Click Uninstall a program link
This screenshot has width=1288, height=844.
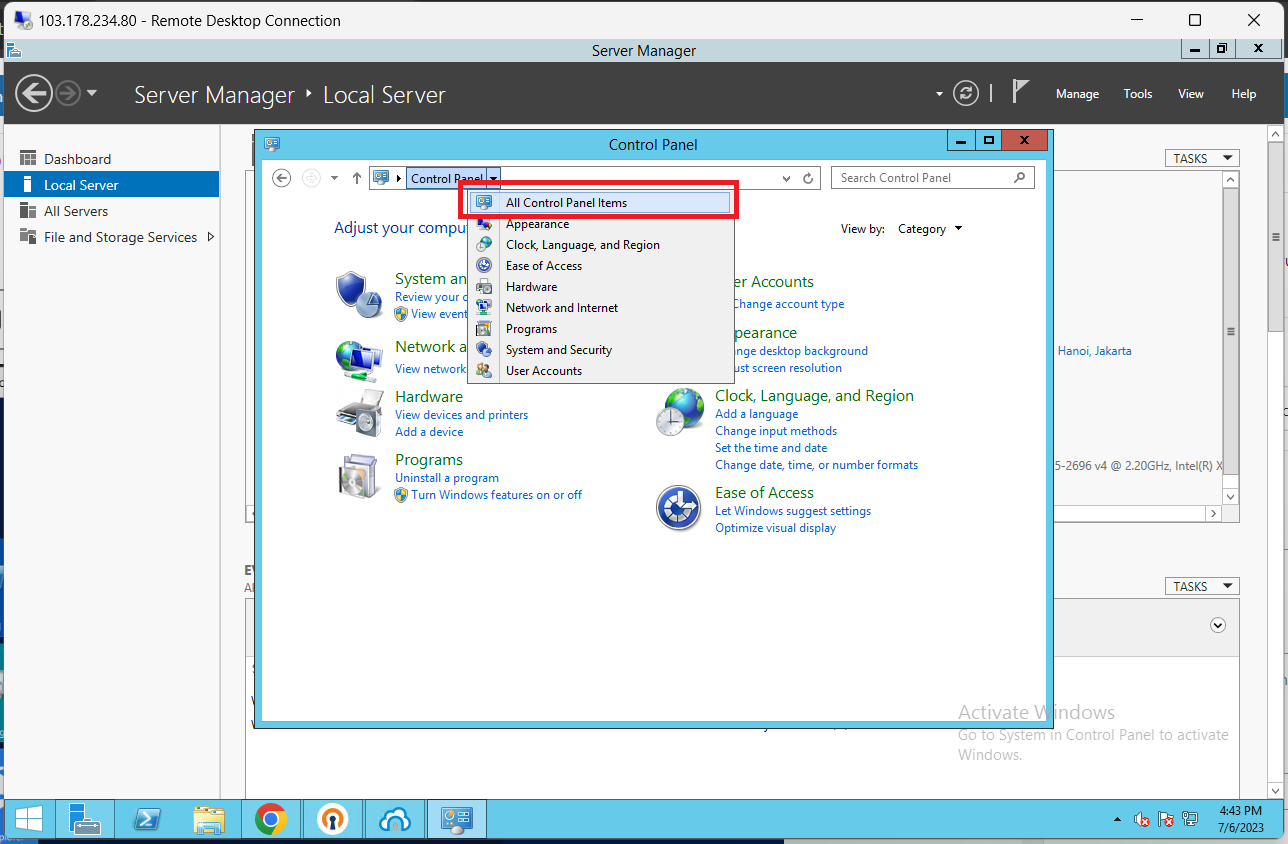(x=447, y=478)
